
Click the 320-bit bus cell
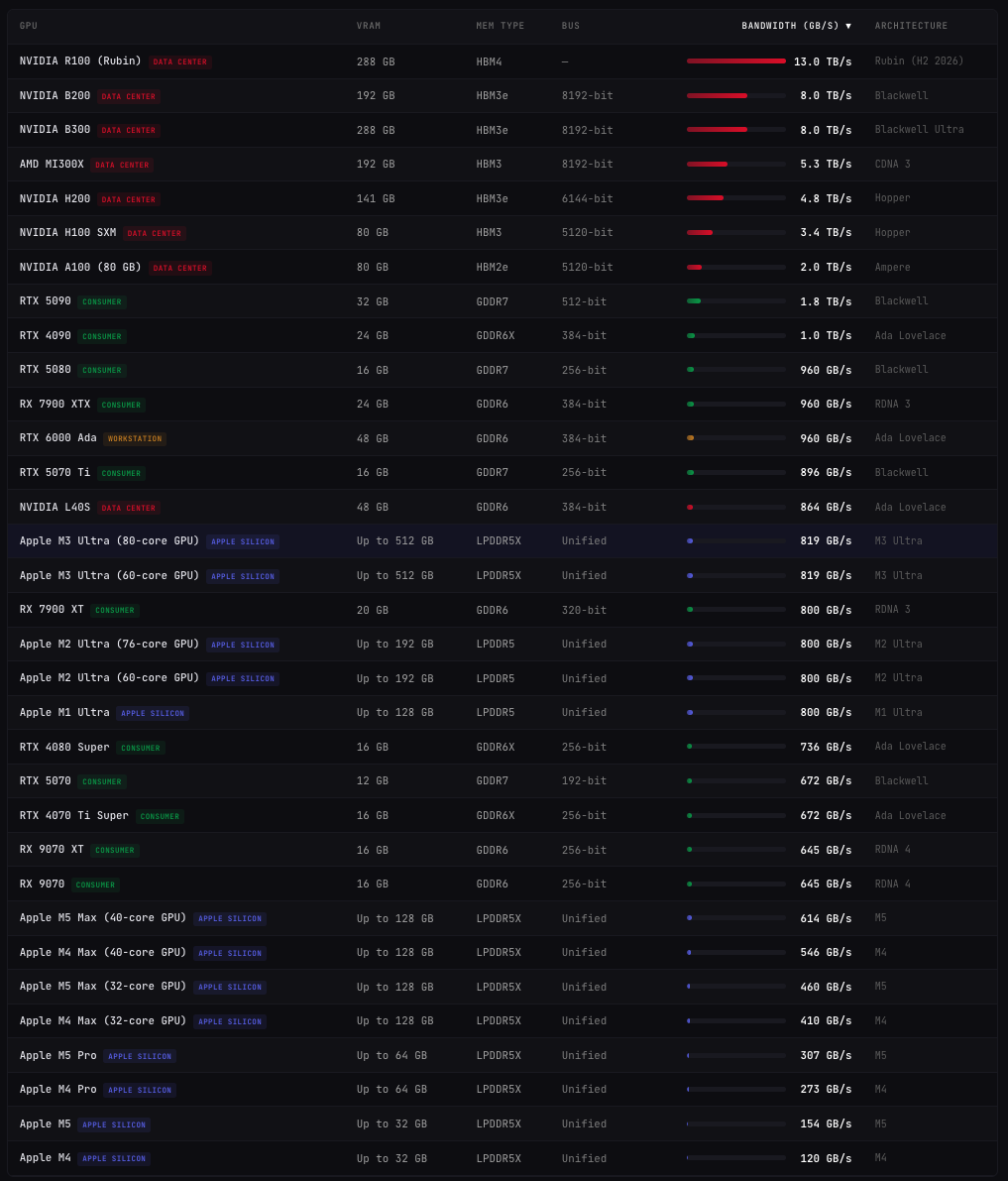click(584, 610)
